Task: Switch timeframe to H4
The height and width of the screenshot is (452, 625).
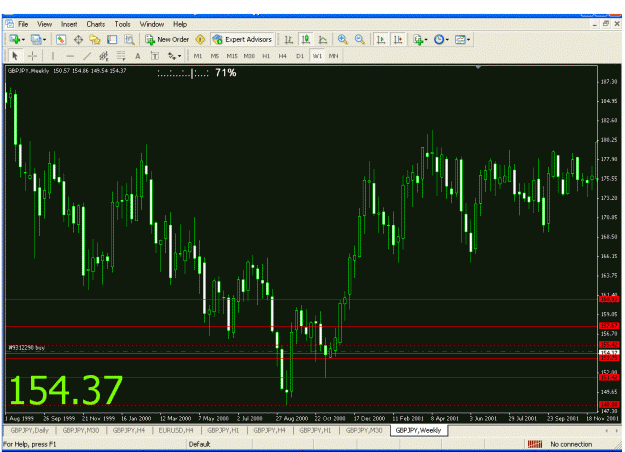Action: pyautogui.click(x=283, y=56)
